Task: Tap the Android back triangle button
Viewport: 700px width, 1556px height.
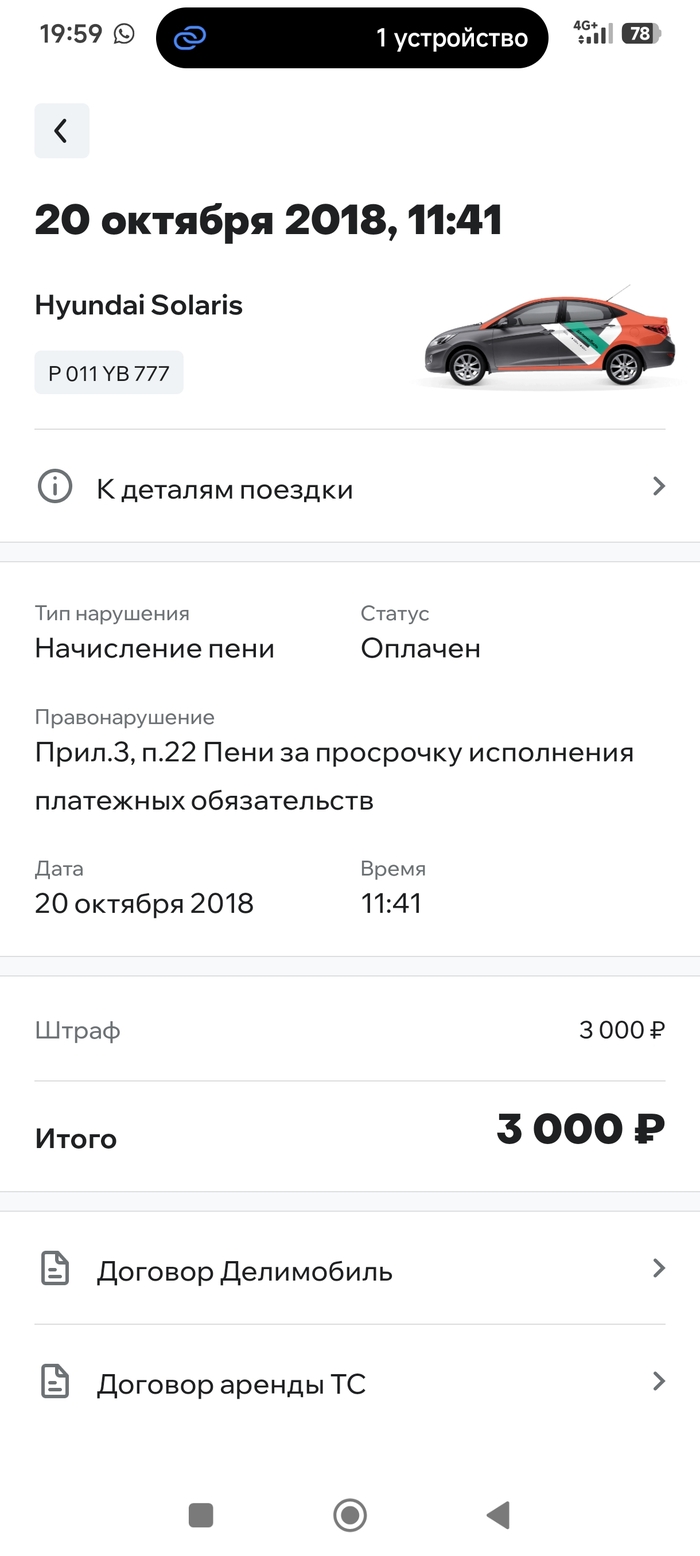Action: pyautogui.click(x=498, y=1515)
